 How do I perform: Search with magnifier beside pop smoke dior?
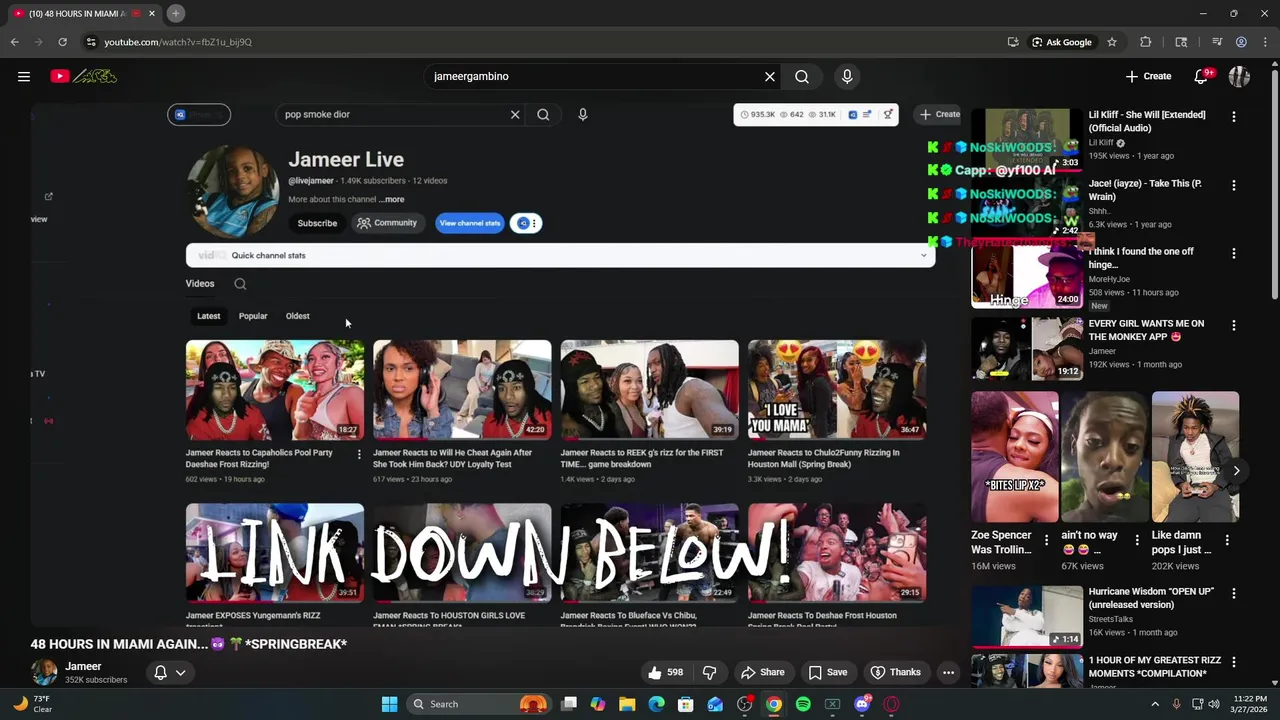[543, 114]
